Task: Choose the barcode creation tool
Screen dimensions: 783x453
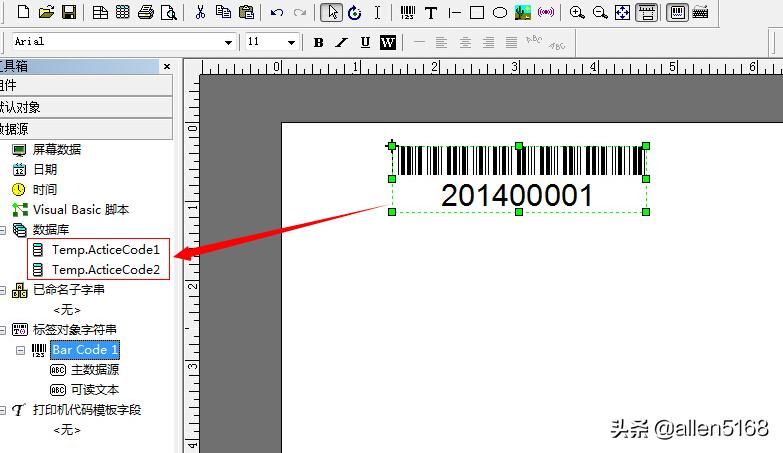Action: coord(408,12)
